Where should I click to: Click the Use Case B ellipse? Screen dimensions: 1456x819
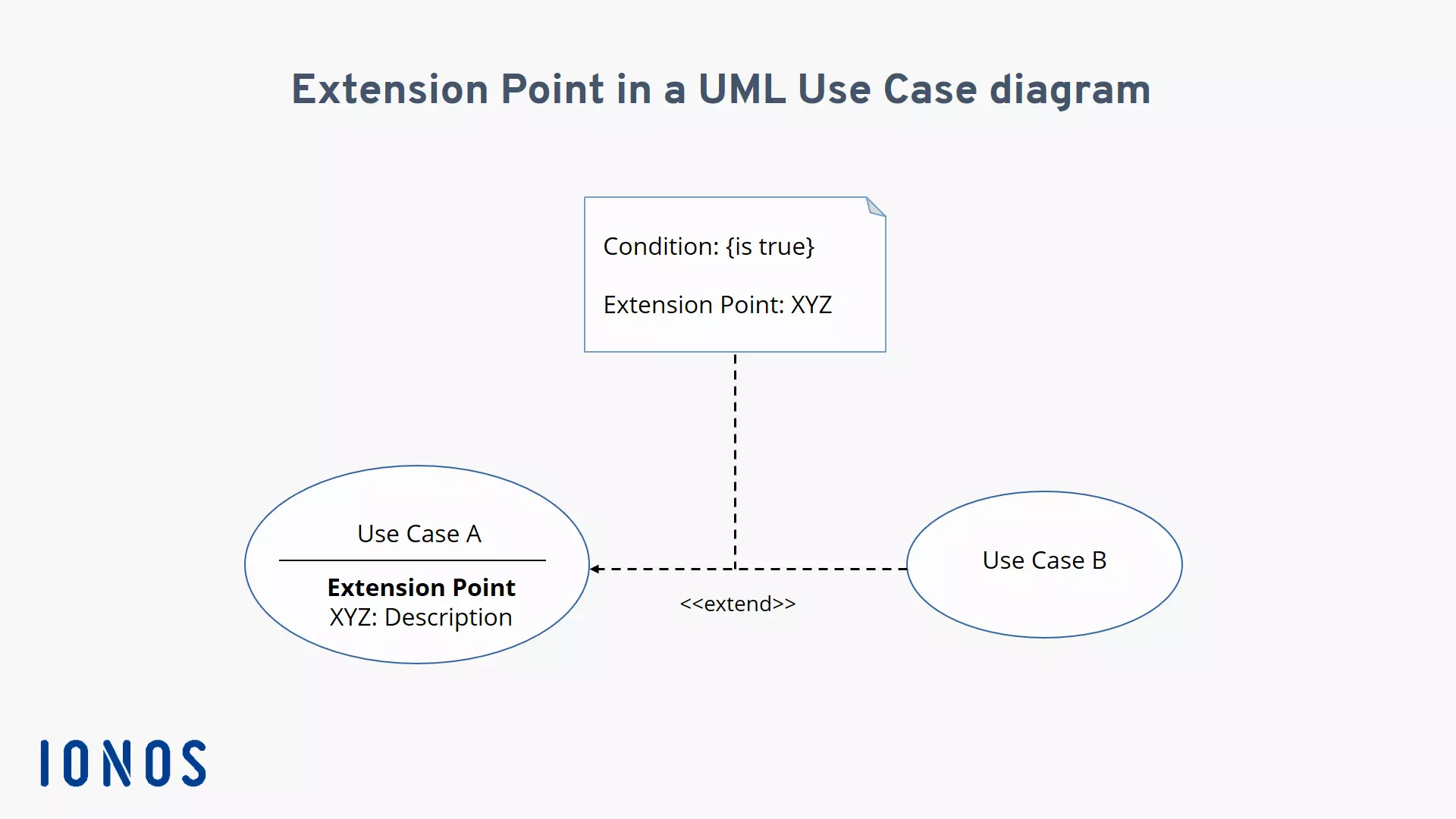[x=1043, y=560]
